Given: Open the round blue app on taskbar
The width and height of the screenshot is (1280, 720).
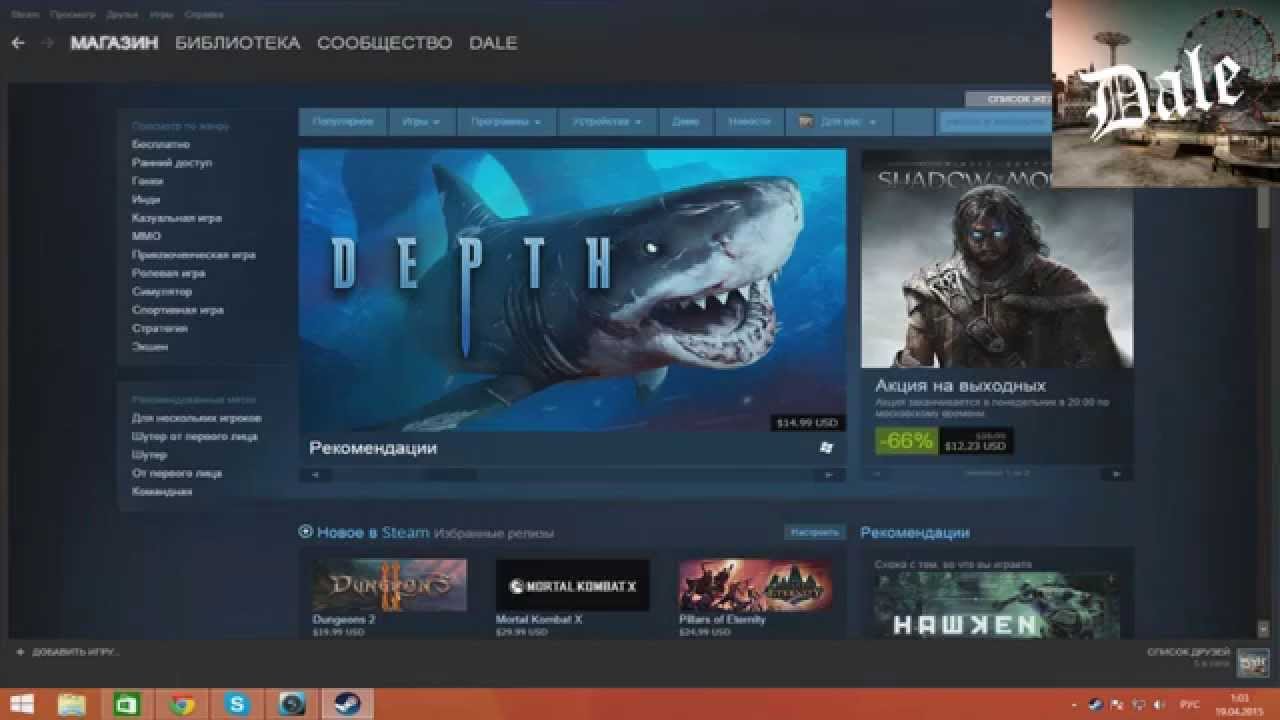Looking at the screenshot, I should point(292,704).
